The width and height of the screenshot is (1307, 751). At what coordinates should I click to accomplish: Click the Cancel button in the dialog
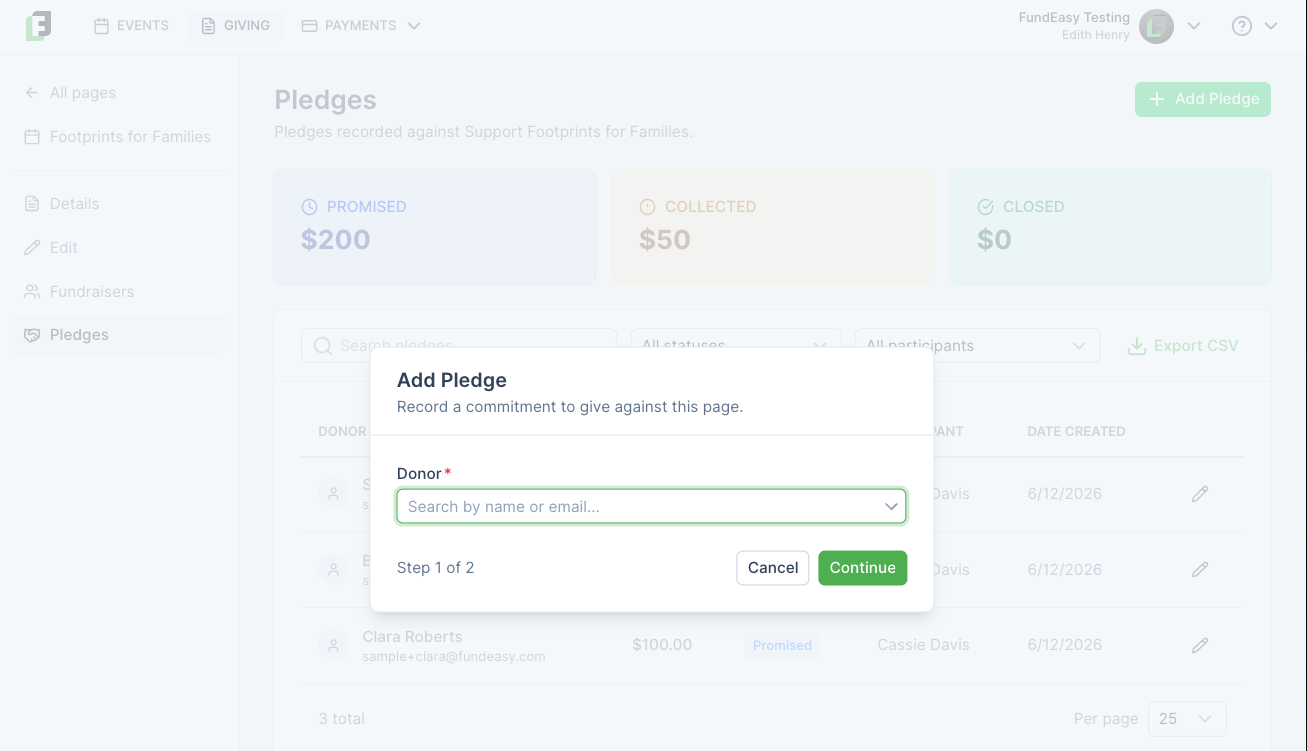click(x=773, y=568)
